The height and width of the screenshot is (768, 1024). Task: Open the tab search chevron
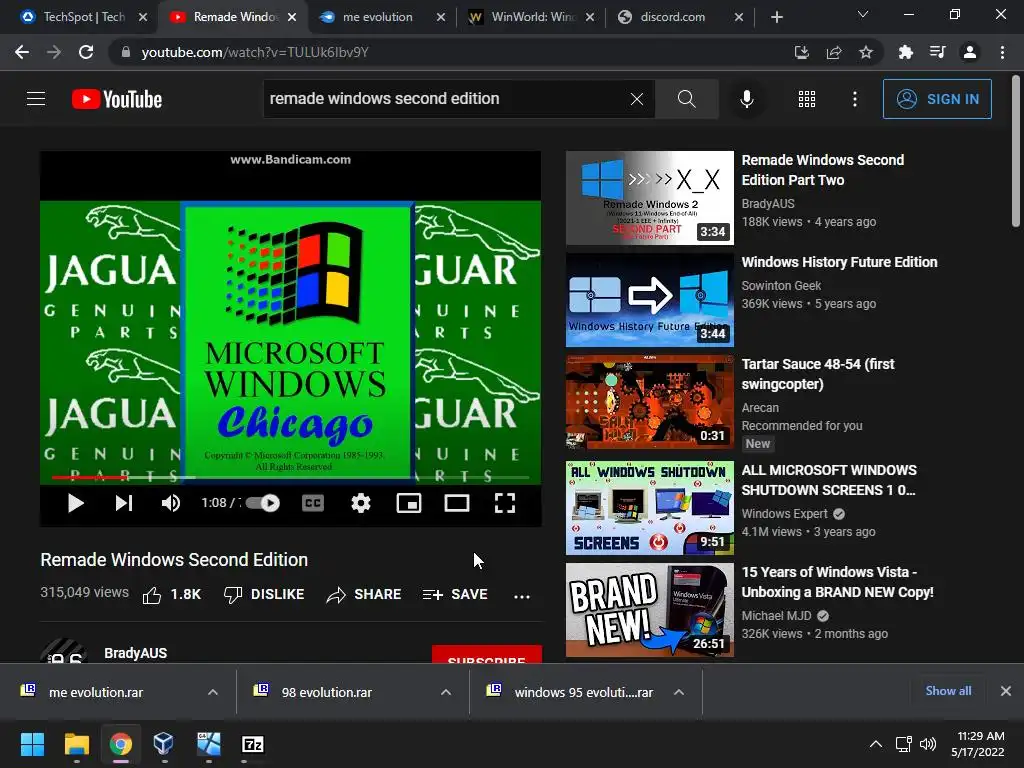coord(863,14)
